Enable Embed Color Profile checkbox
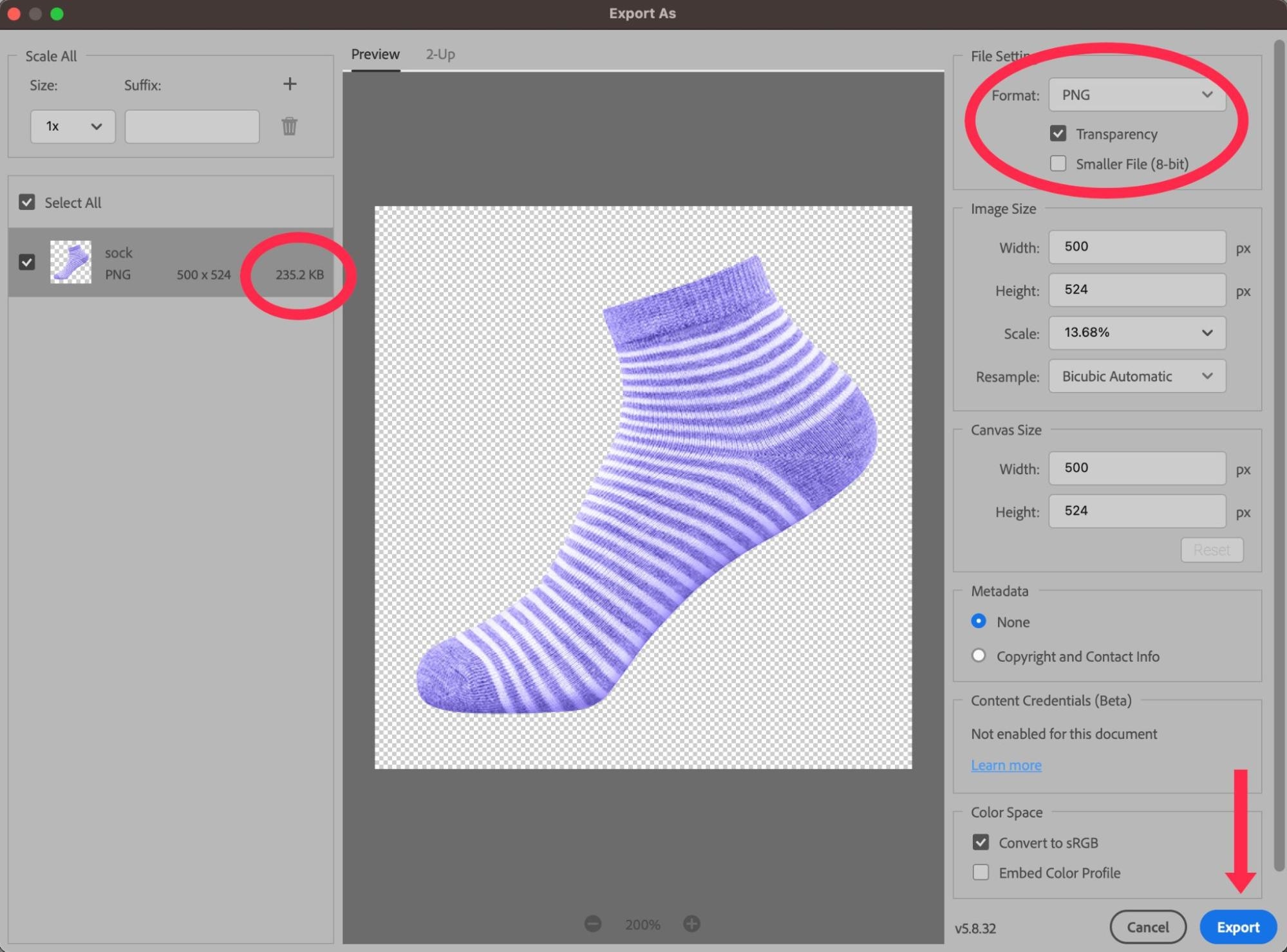The height and width of the screenshot is (952, 1287). (x=981, y=873)
